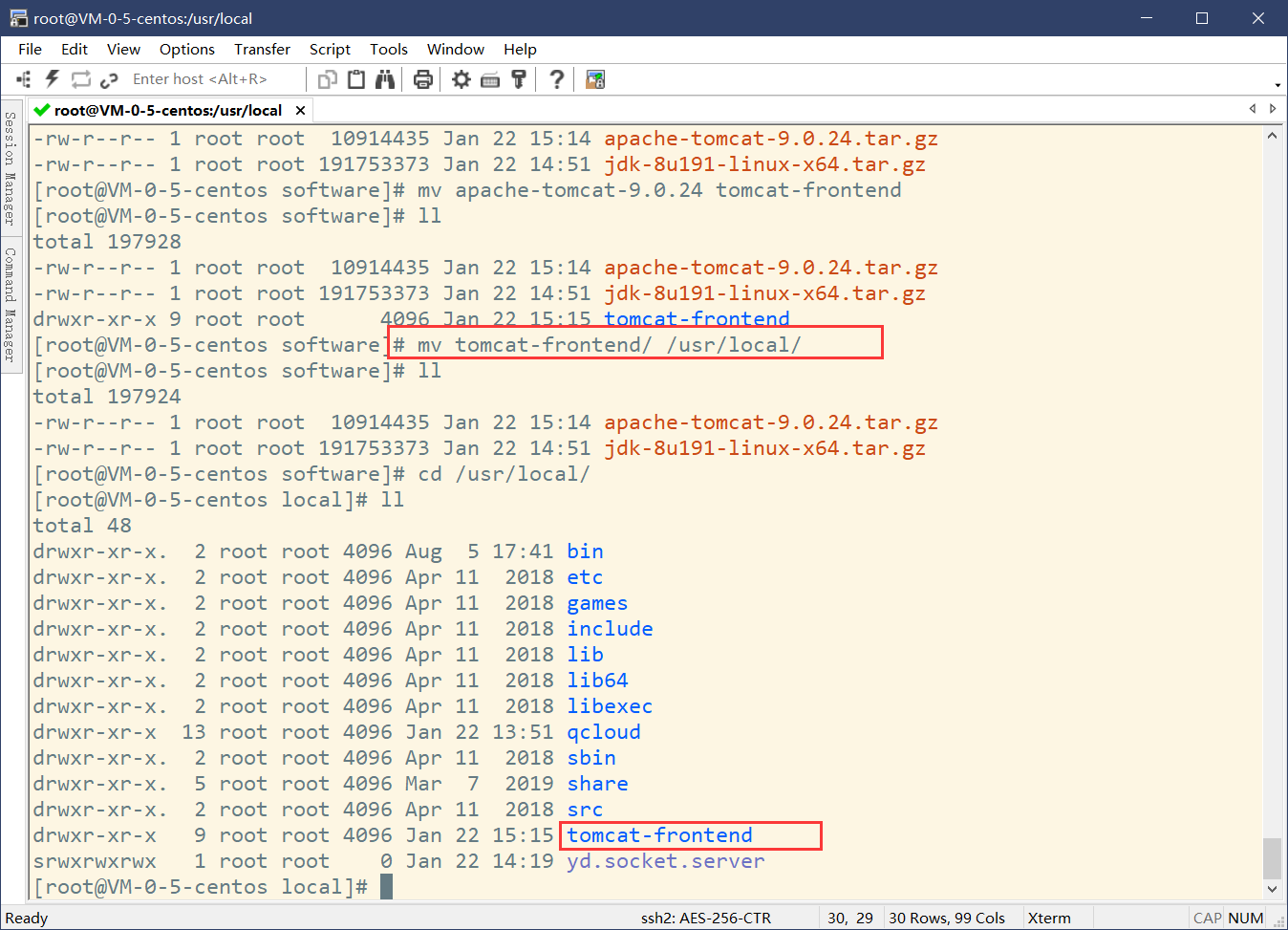Open Find with the binoculars icon

385,79
